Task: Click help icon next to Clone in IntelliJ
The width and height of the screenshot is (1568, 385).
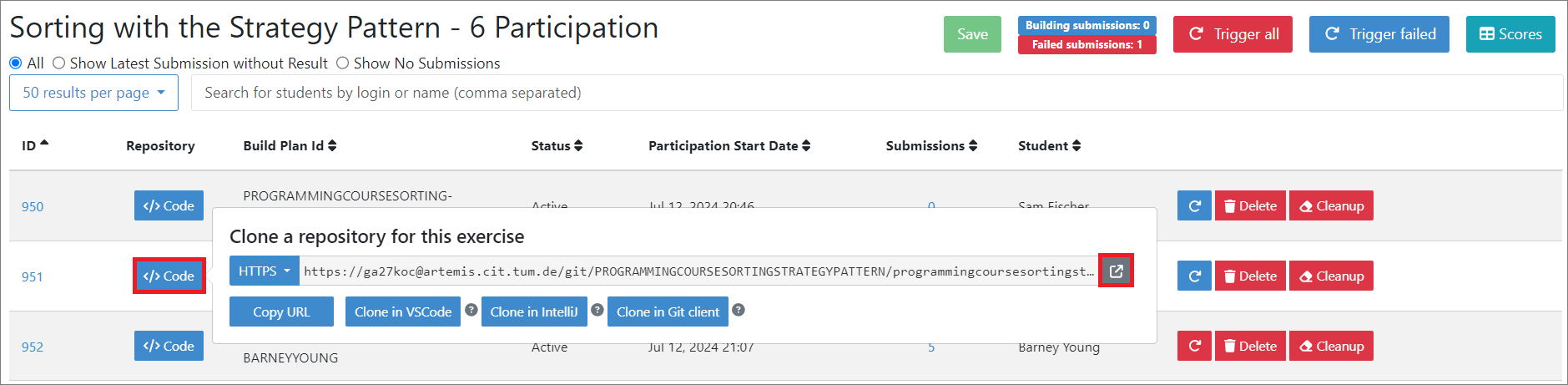Action: coord(597,311)
